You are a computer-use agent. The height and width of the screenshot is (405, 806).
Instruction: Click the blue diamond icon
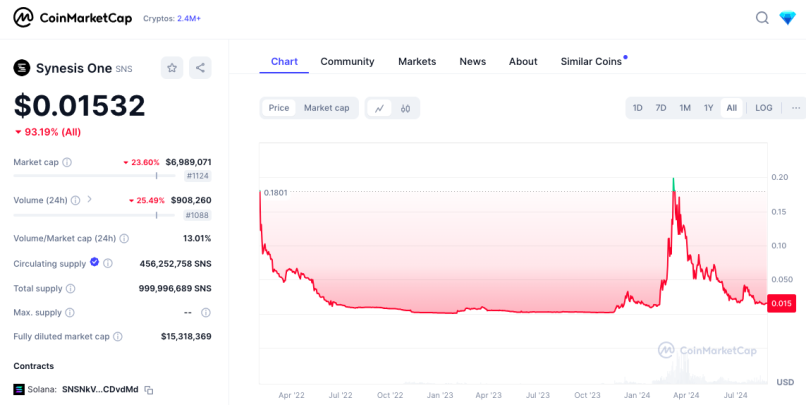pos(787,18)
